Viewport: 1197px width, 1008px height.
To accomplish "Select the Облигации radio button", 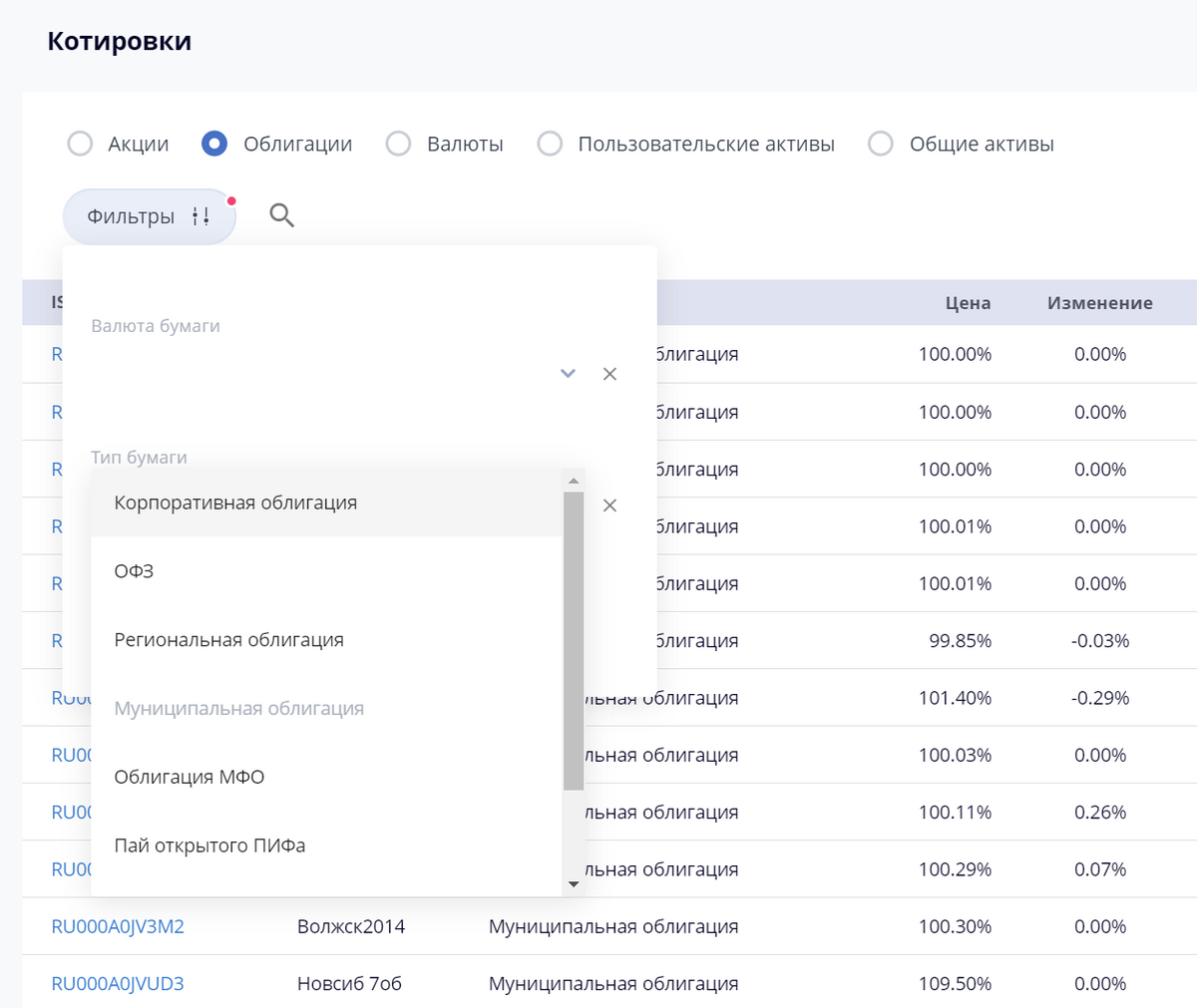I will 214,144.
